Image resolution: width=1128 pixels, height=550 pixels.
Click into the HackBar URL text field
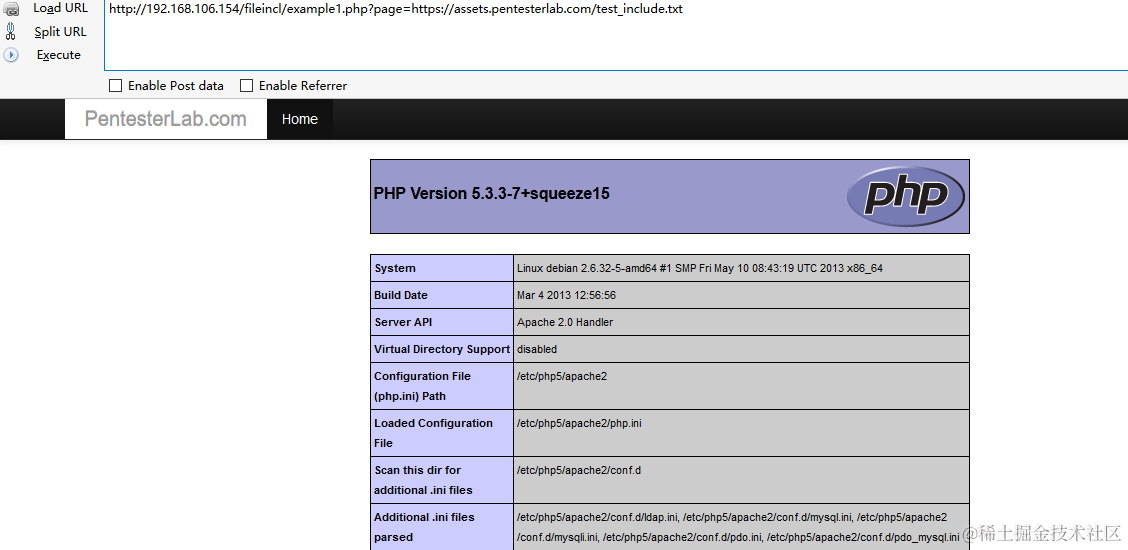[x=616, y=35]
